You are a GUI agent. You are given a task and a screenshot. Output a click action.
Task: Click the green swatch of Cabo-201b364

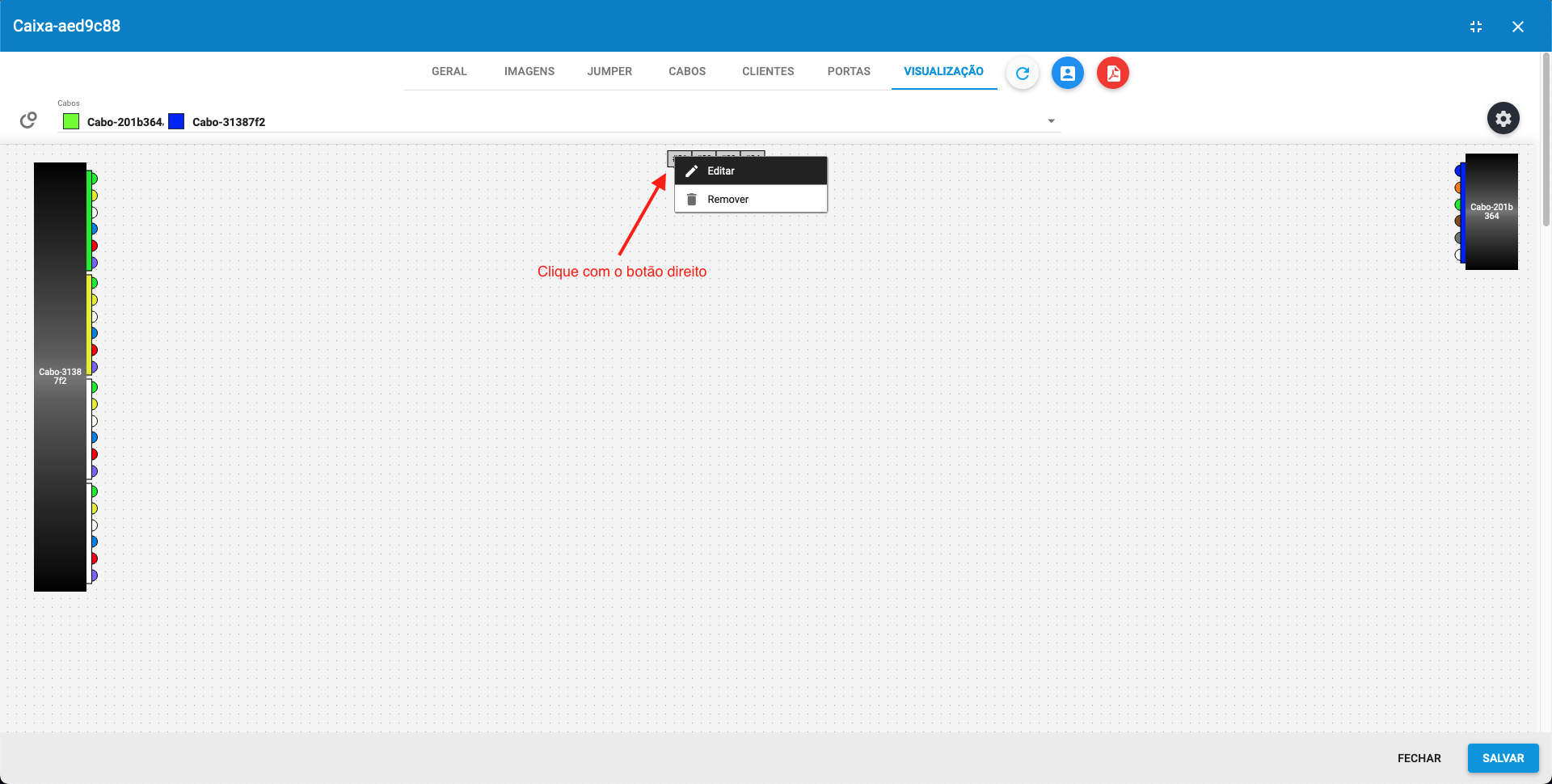pos(71,121)
